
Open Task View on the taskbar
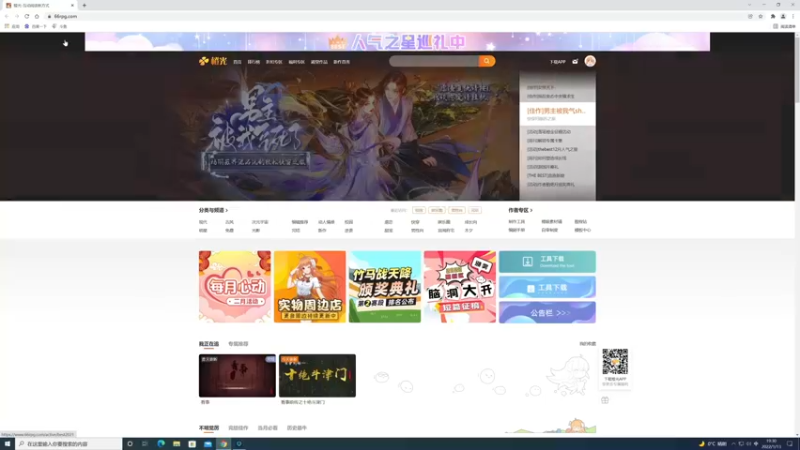pyautogui.click(x=145, y=444)
